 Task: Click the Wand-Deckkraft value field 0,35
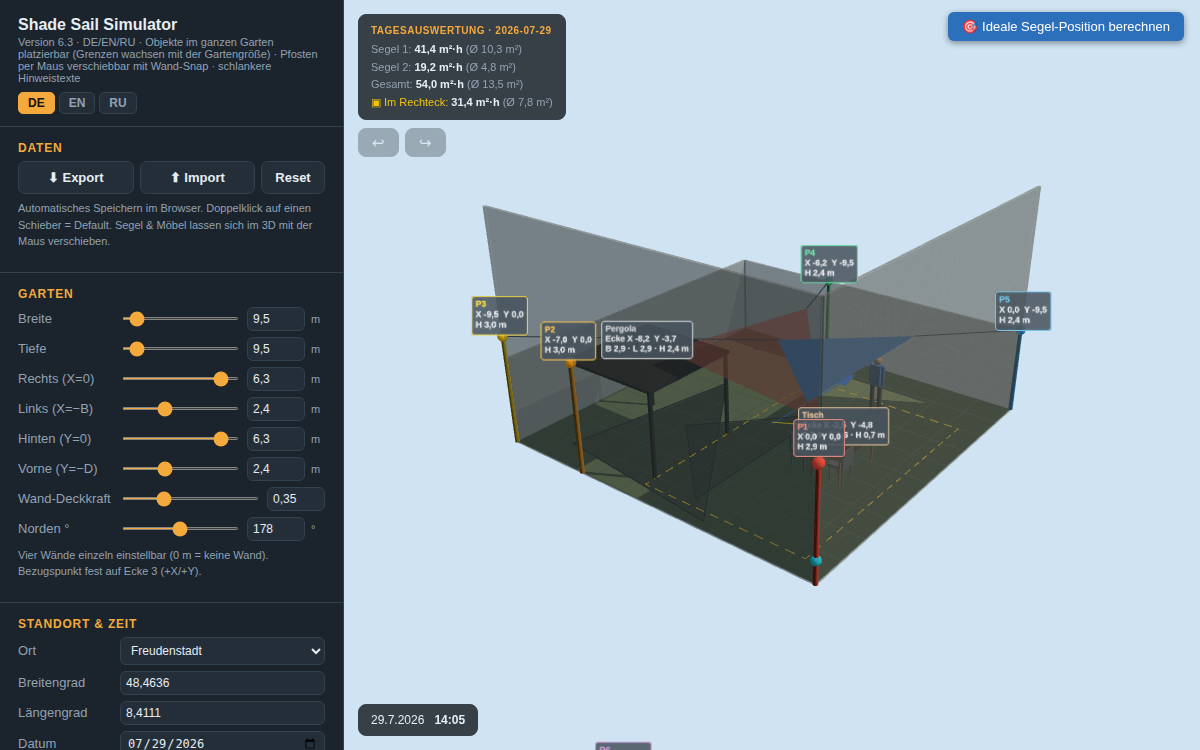[296, 499]
